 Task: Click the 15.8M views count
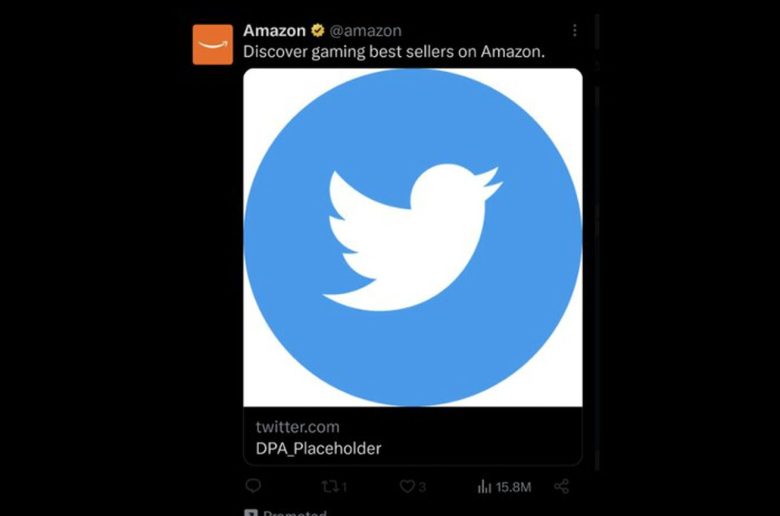(x=513, y=487)
